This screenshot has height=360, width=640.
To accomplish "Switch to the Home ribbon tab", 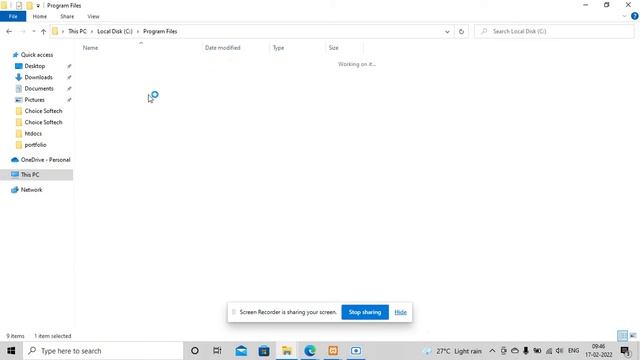I will point(40,16).
